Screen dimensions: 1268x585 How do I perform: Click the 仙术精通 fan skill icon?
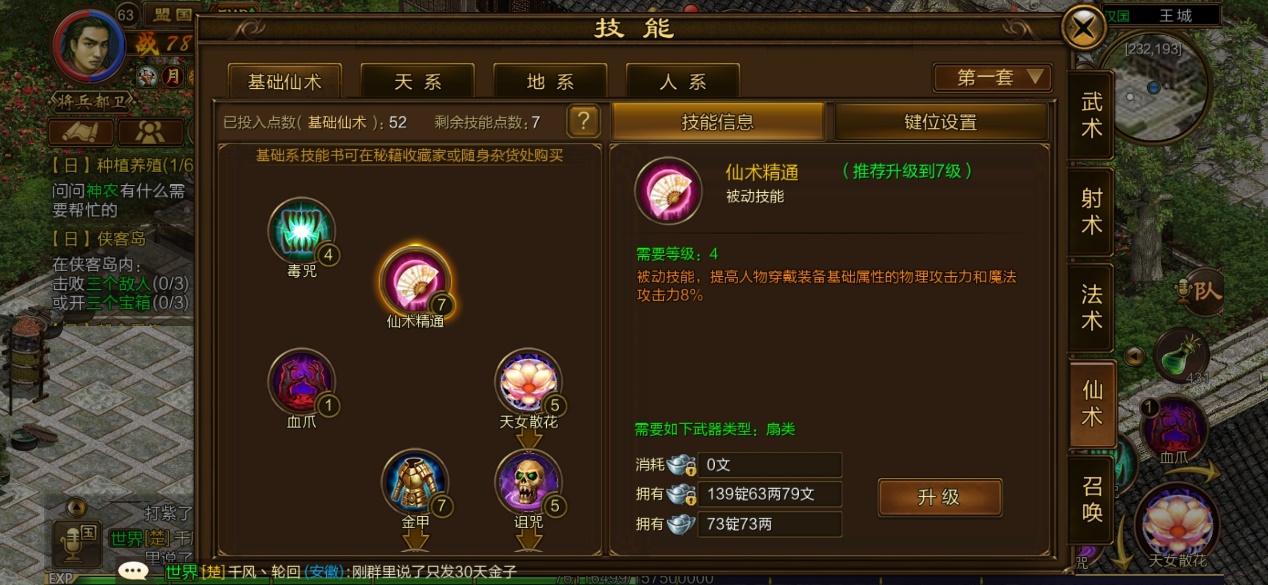pyautogui.click(x=415, y=281)
